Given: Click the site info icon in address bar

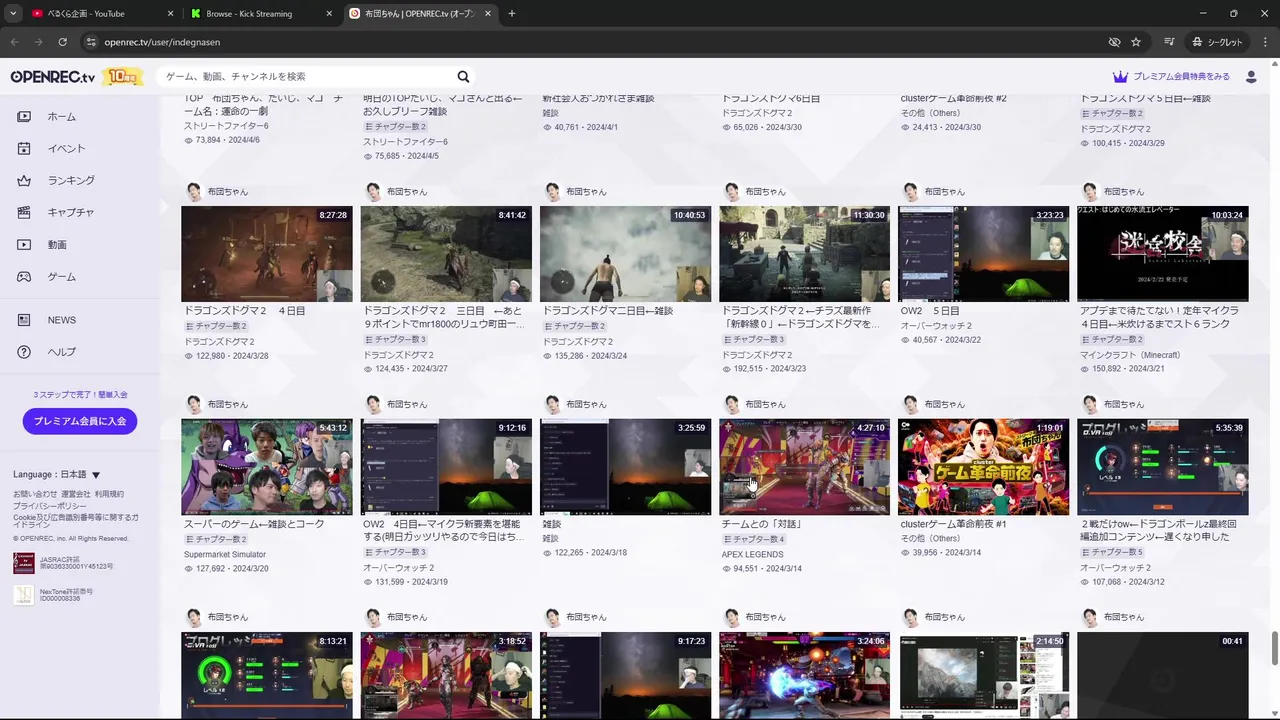Looking at the screenshot, I should (x=91, y=42).
